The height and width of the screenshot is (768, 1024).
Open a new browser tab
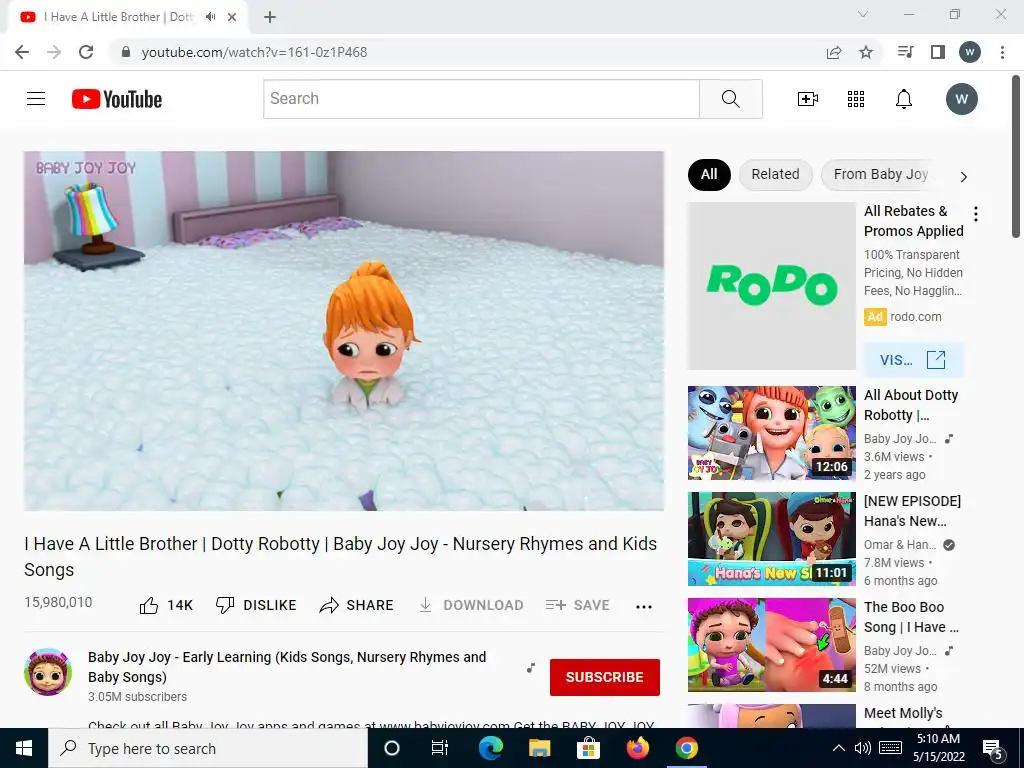coord(270,17)
